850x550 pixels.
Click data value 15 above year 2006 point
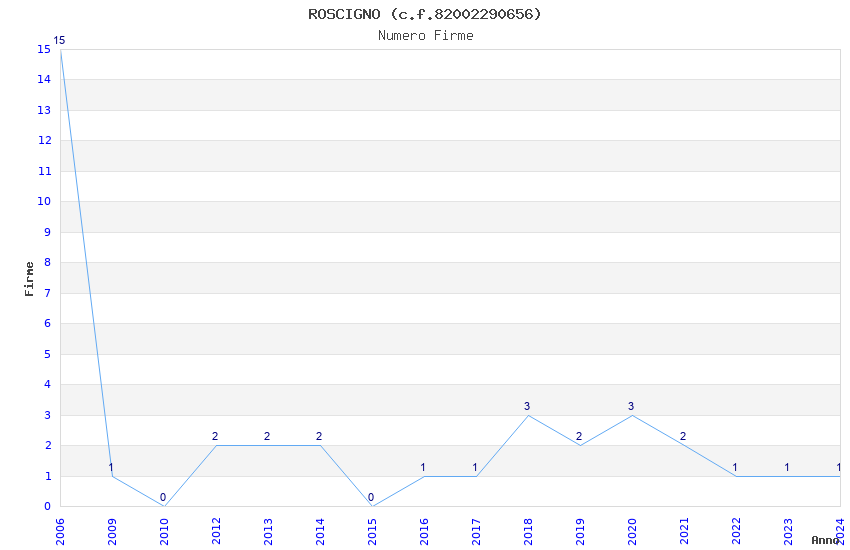point(59,40)
